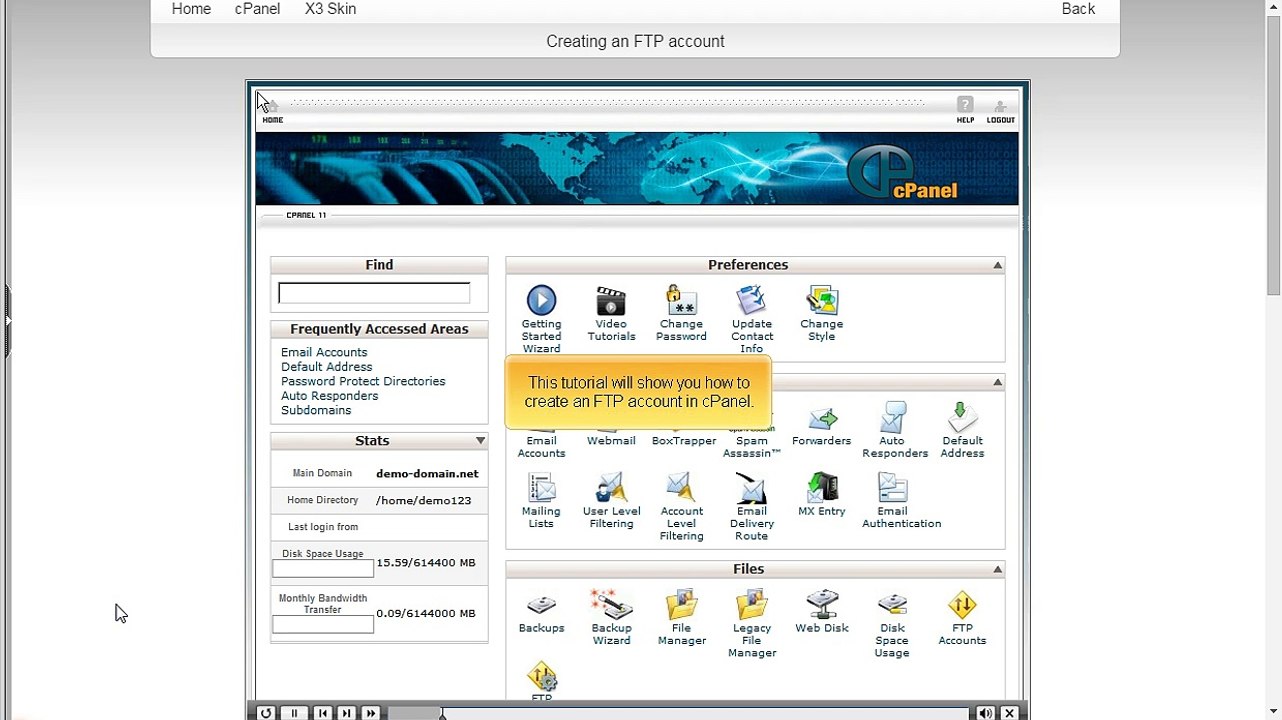The width and height of the screenshot is (1282, 720).
Task: Open the Auto Responders link under Frequently Accessed Areas
Action: [329, 396]
